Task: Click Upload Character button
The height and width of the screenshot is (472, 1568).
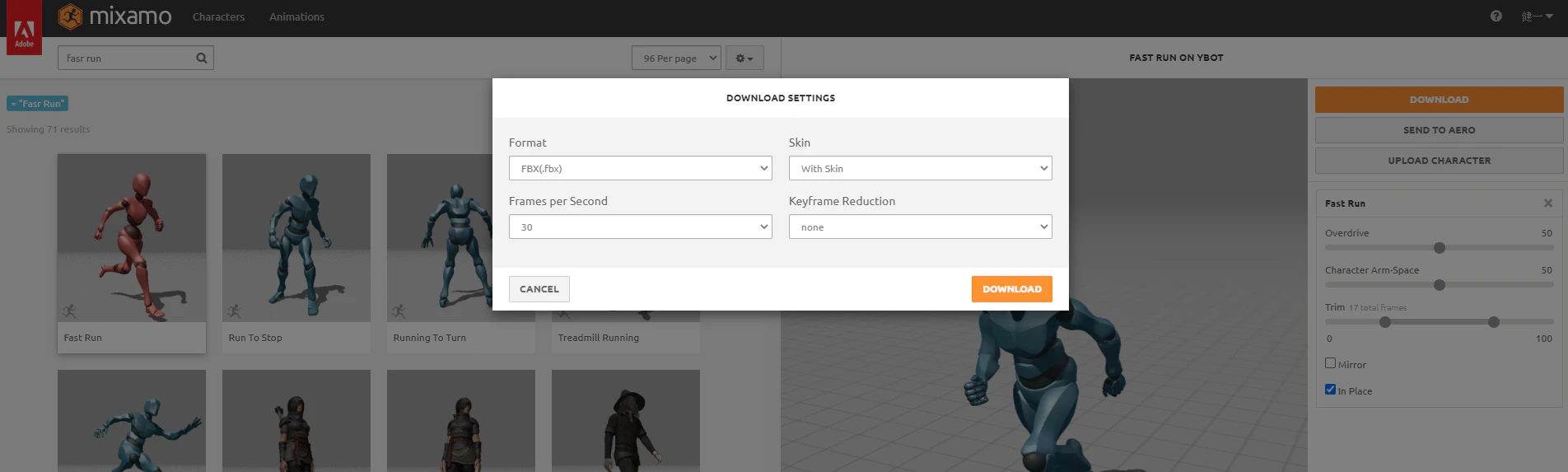Action: 1439,161
